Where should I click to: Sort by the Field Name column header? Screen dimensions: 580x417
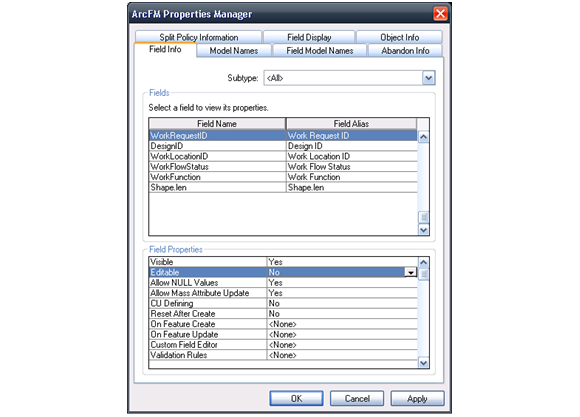(217, 124)
